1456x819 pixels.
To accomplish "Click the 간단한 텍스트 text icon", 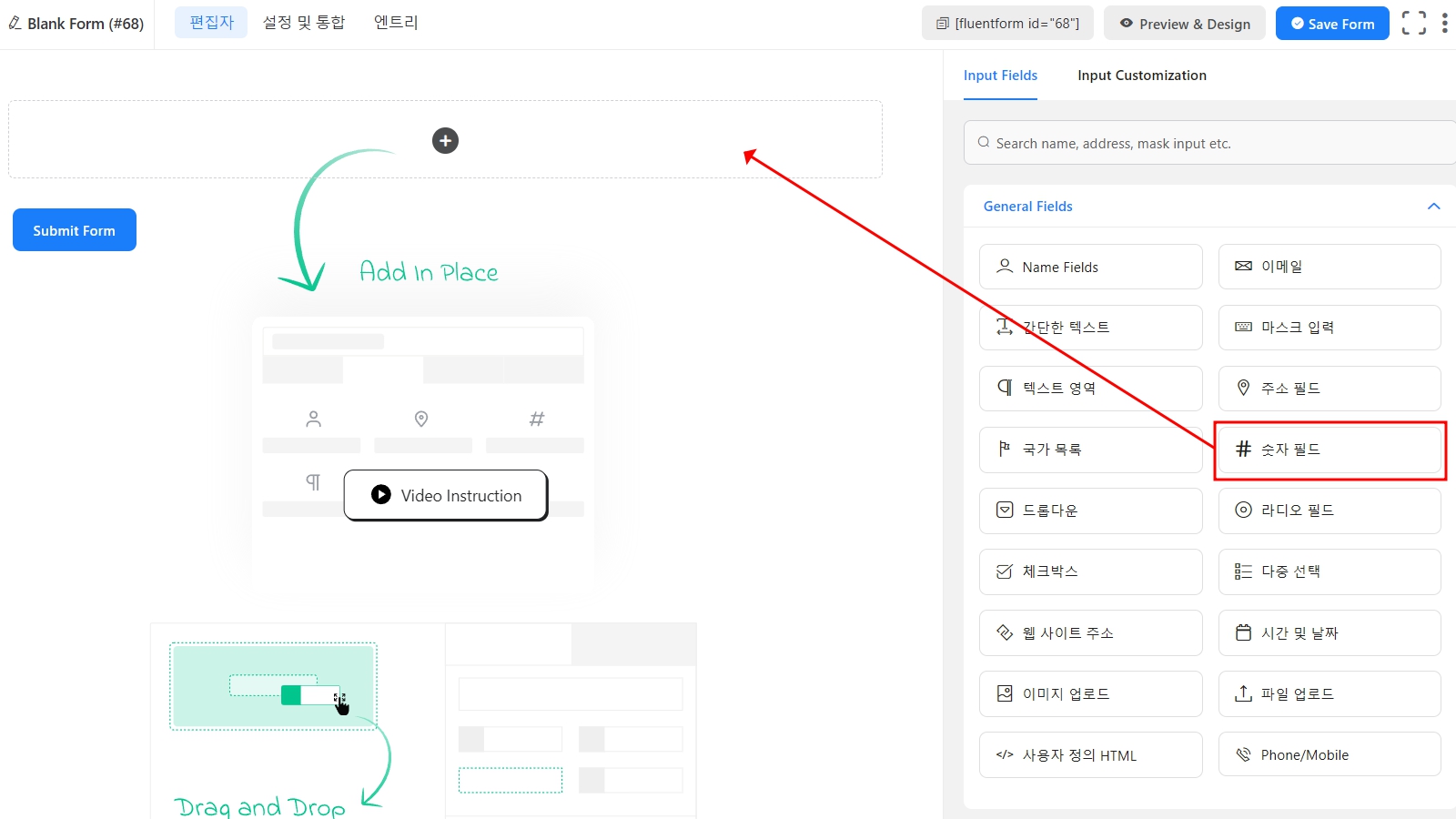I will coord(1005,327).
